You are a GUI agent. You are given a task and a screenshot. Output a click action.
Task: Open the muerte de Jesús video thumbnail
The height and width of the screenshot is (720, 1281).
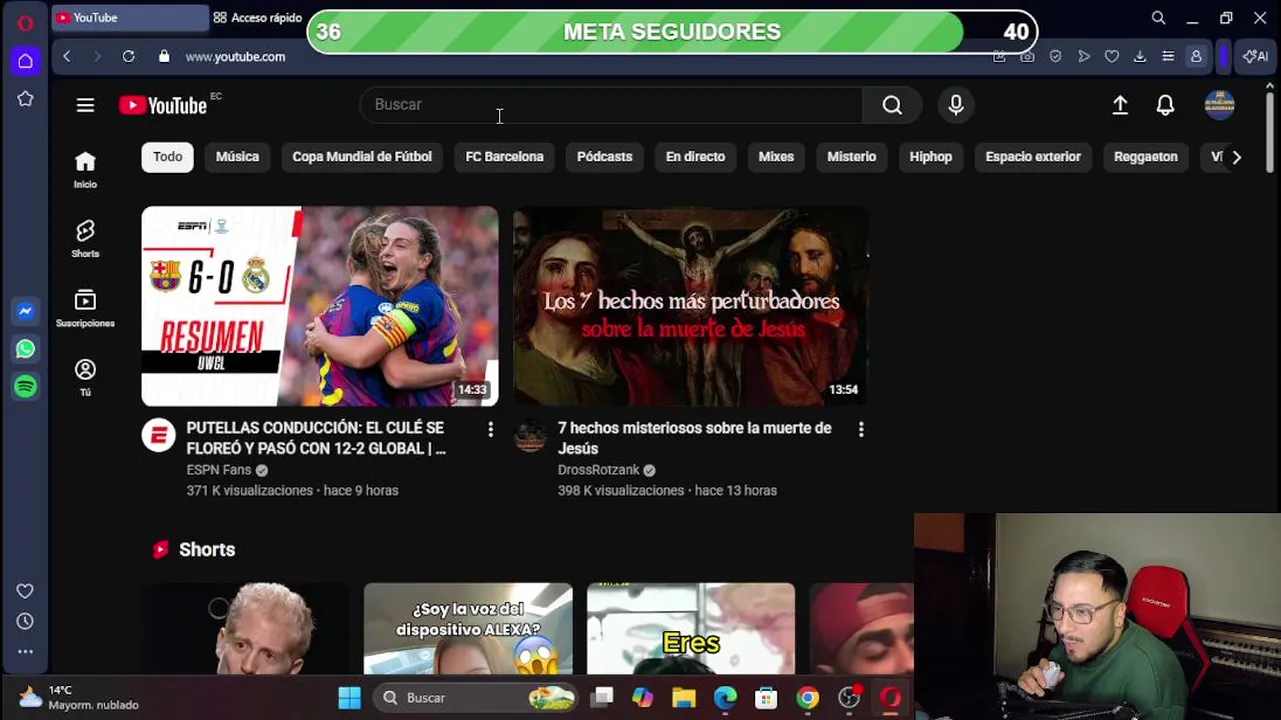point(690,306)
